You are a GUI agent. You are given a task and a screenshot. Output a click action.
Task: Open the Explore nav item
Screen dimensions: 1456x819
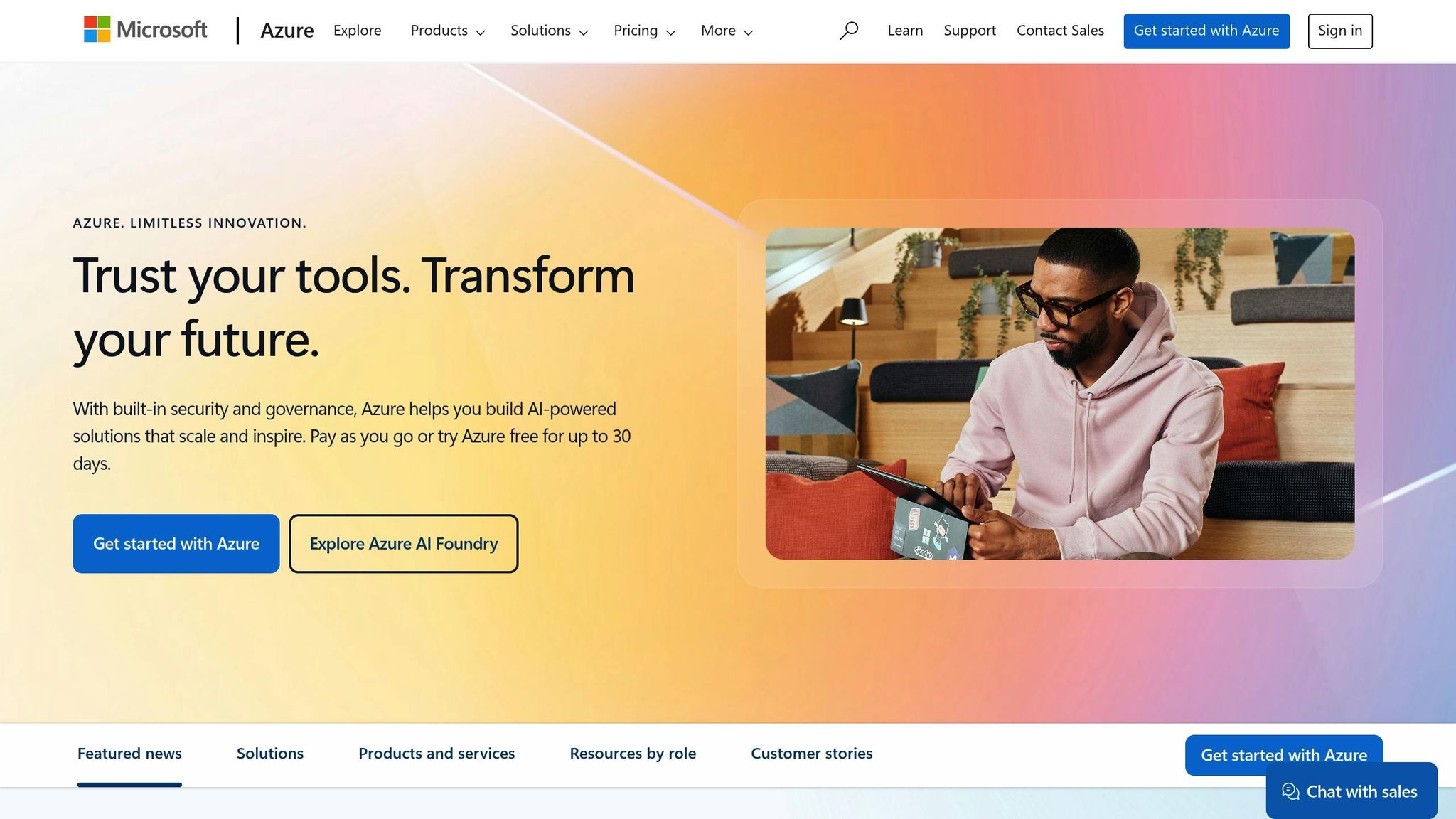pos(357,31)
